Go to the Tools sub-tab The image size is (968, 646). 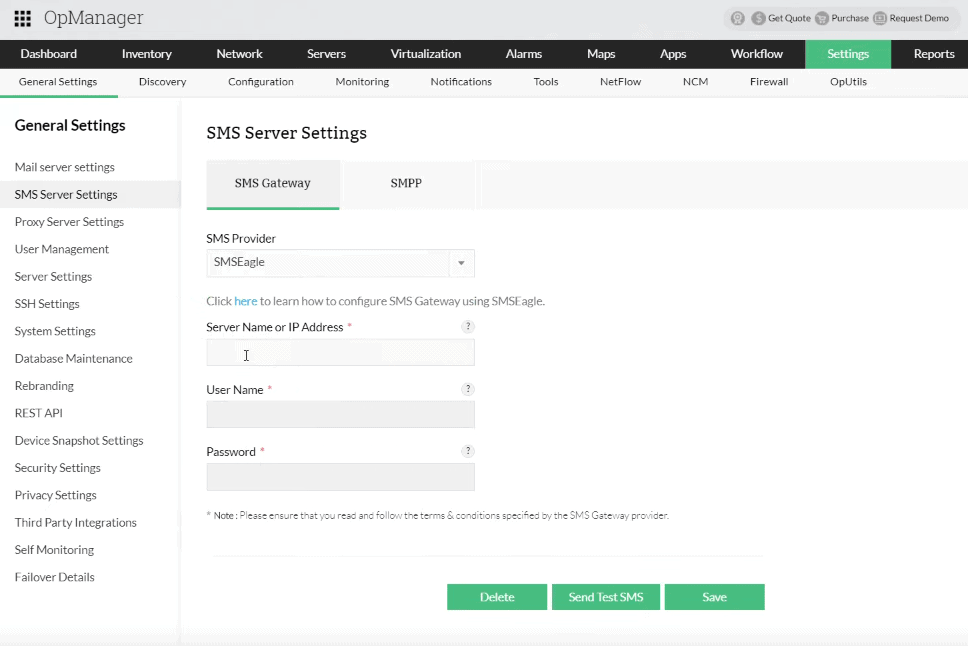tap(546, 82)
